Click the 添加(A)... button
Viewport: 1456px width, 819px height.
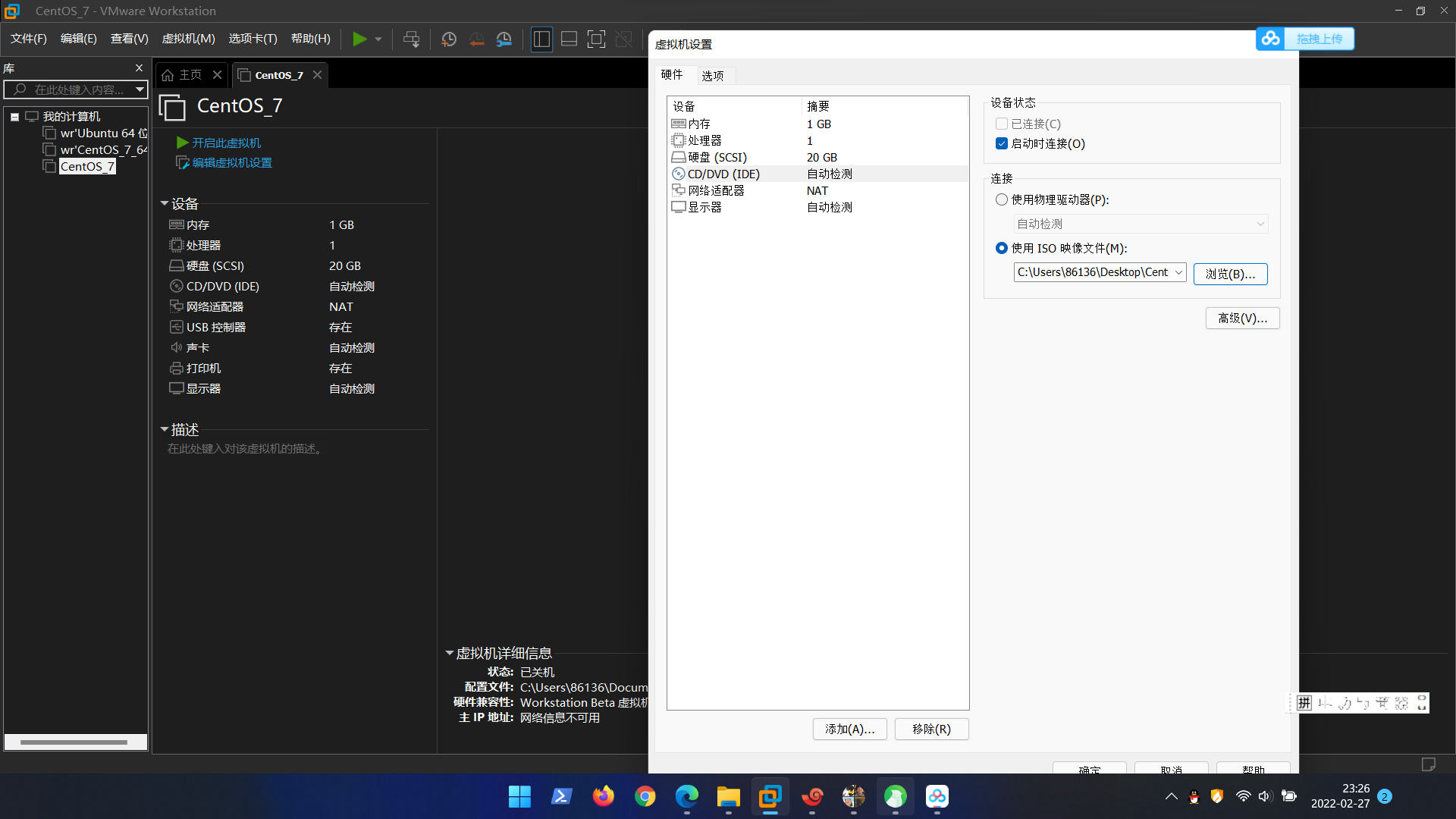[849, 729]
